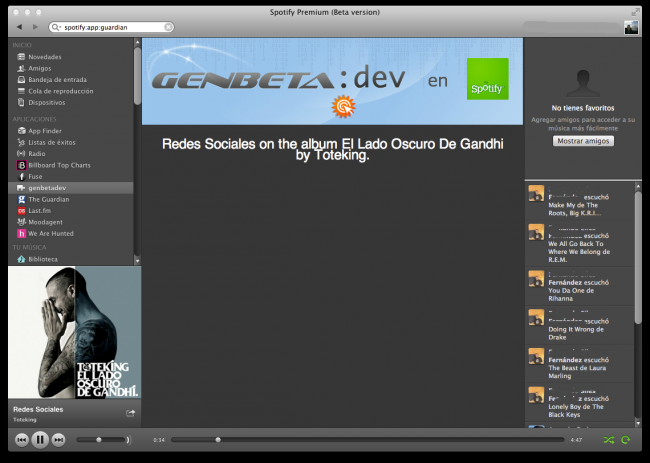Clear the search field with the X icon

point(168,27)
